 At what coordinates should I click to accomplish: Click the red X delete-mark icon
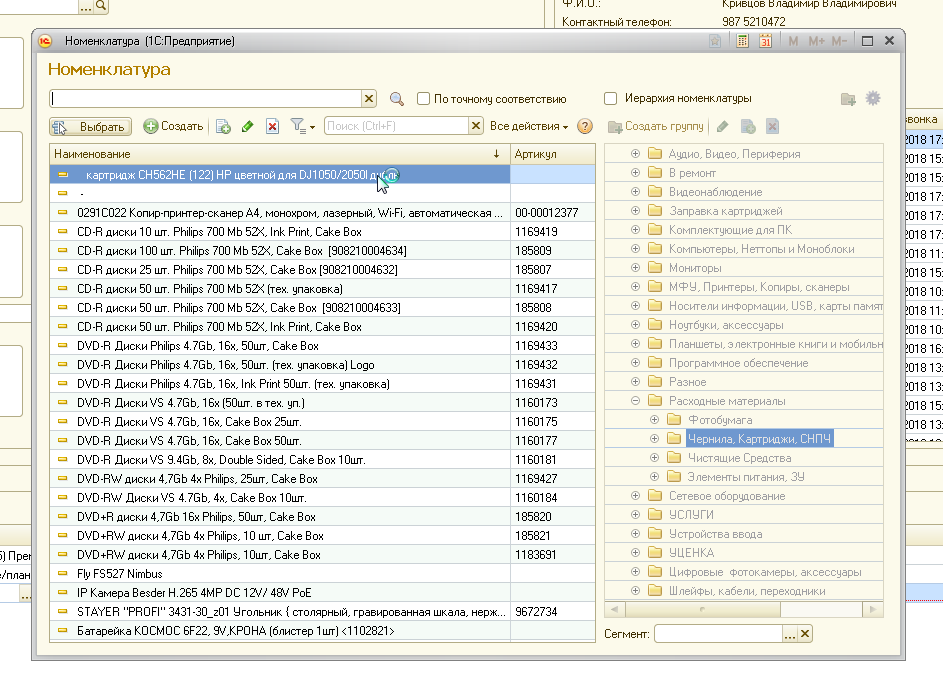tap(272, 127)
